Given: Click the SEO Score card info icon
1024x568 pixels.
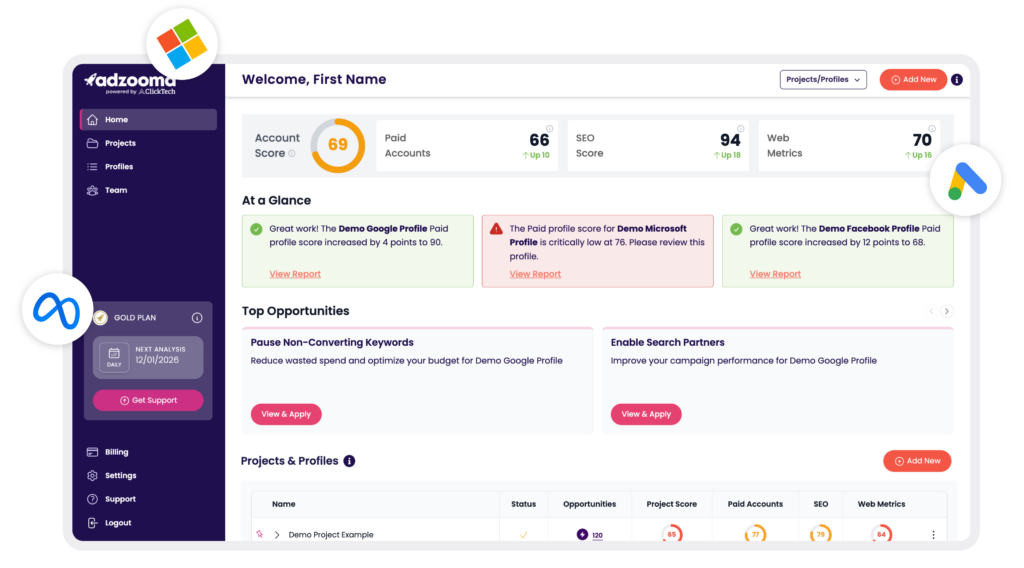Looking at the screenshot, I should (x=741, y=129).
